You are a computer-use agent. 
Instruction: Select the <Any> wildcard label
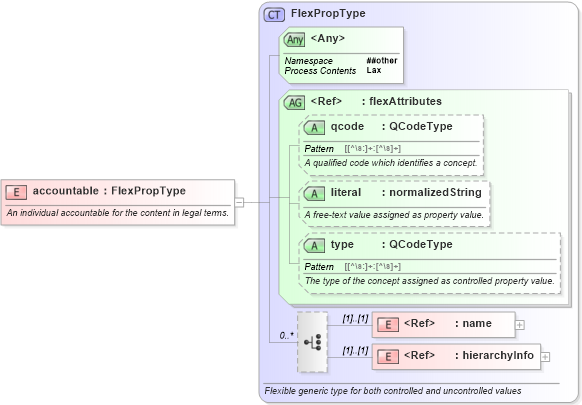pyautogui.click(x=327, y=38)
